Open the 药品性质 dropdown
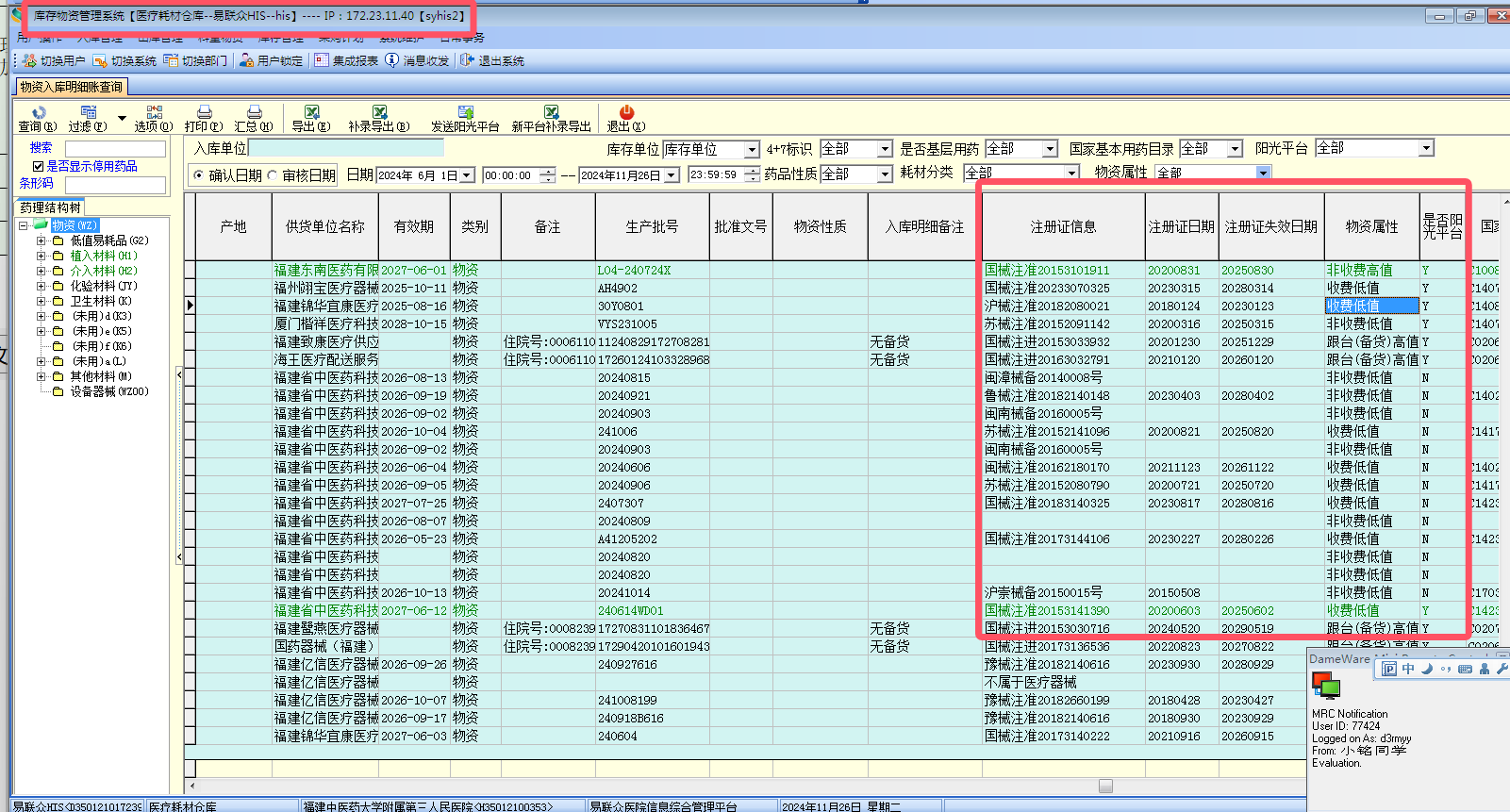The width and height of the screenshot is (1510, 812). click(x=884, y=174)
